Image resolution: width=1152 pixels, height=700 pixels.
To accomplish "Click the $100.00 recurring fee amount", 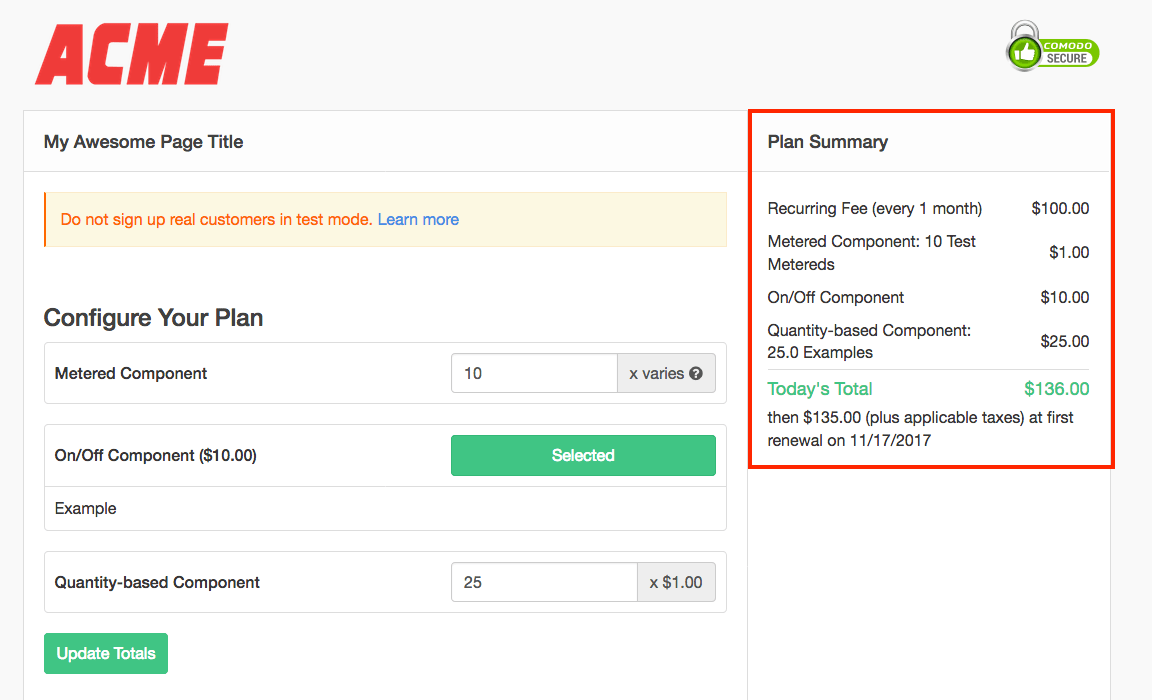I will (x=1060, y=209).
